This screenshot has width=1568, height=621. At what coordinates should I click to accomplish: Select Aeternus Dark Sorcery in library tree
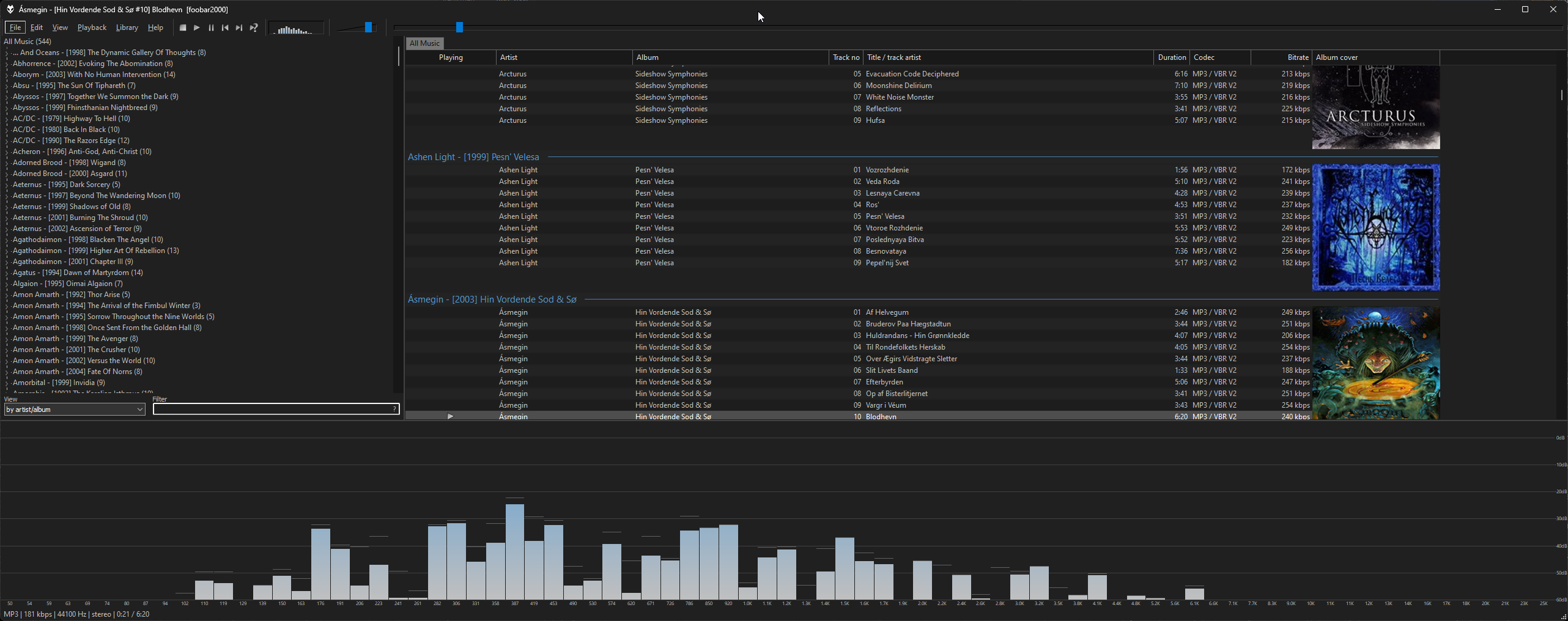point(67,185)
